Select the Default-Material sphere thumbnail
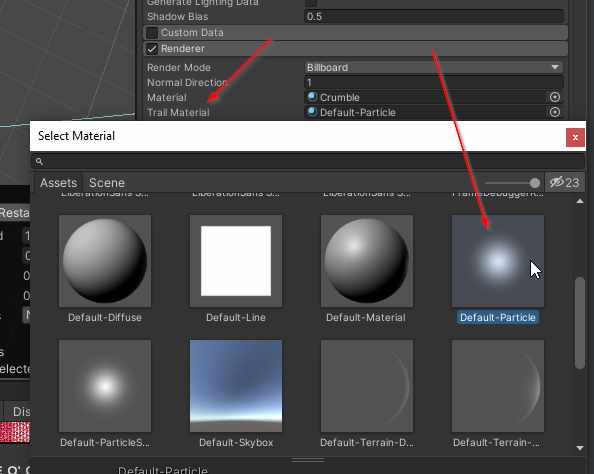 pyautogui.click(x=367, y=261)
